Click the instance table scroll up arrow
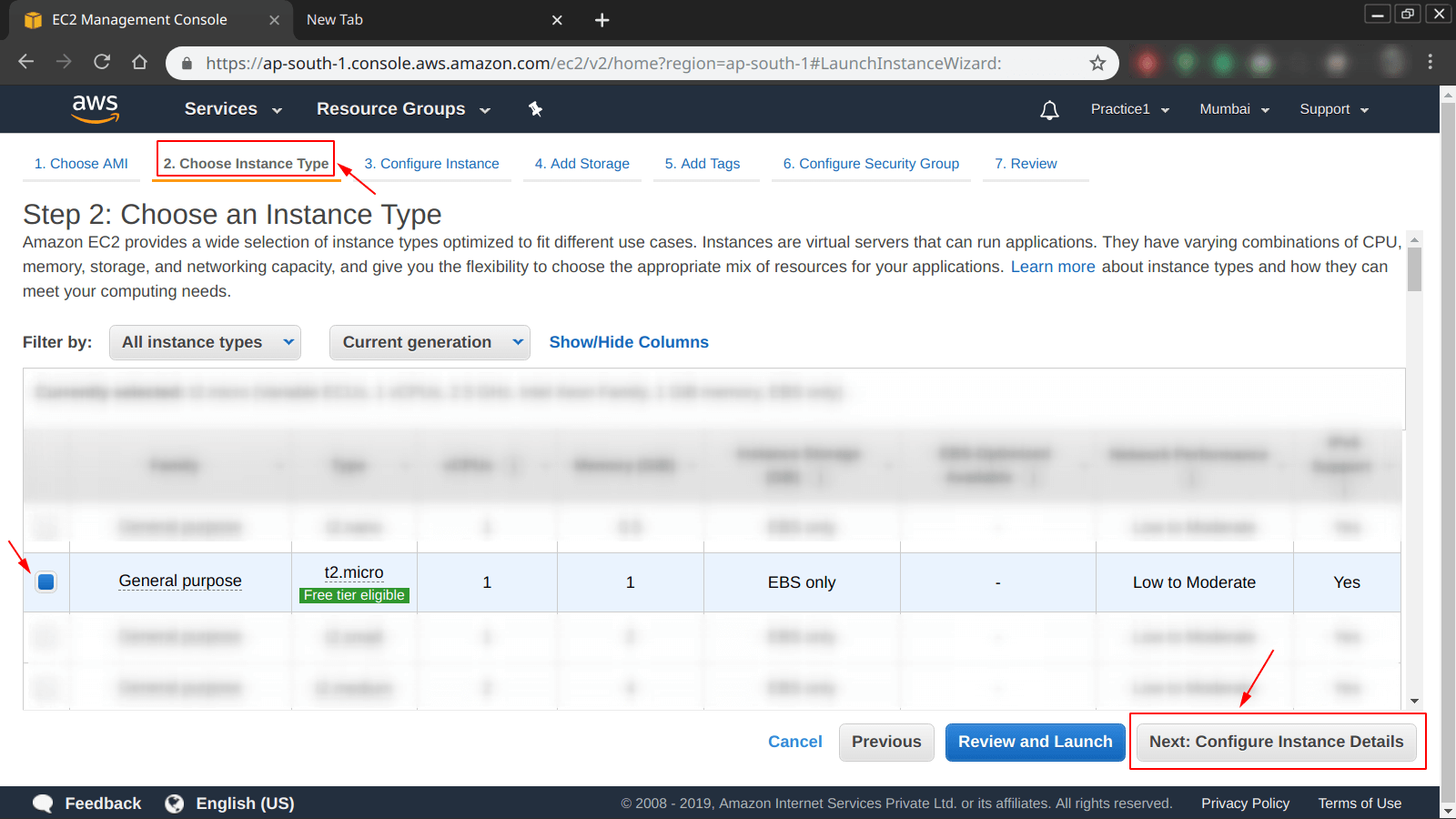This screenshot has width=1456, height=819. click(x=1414, y=239)
